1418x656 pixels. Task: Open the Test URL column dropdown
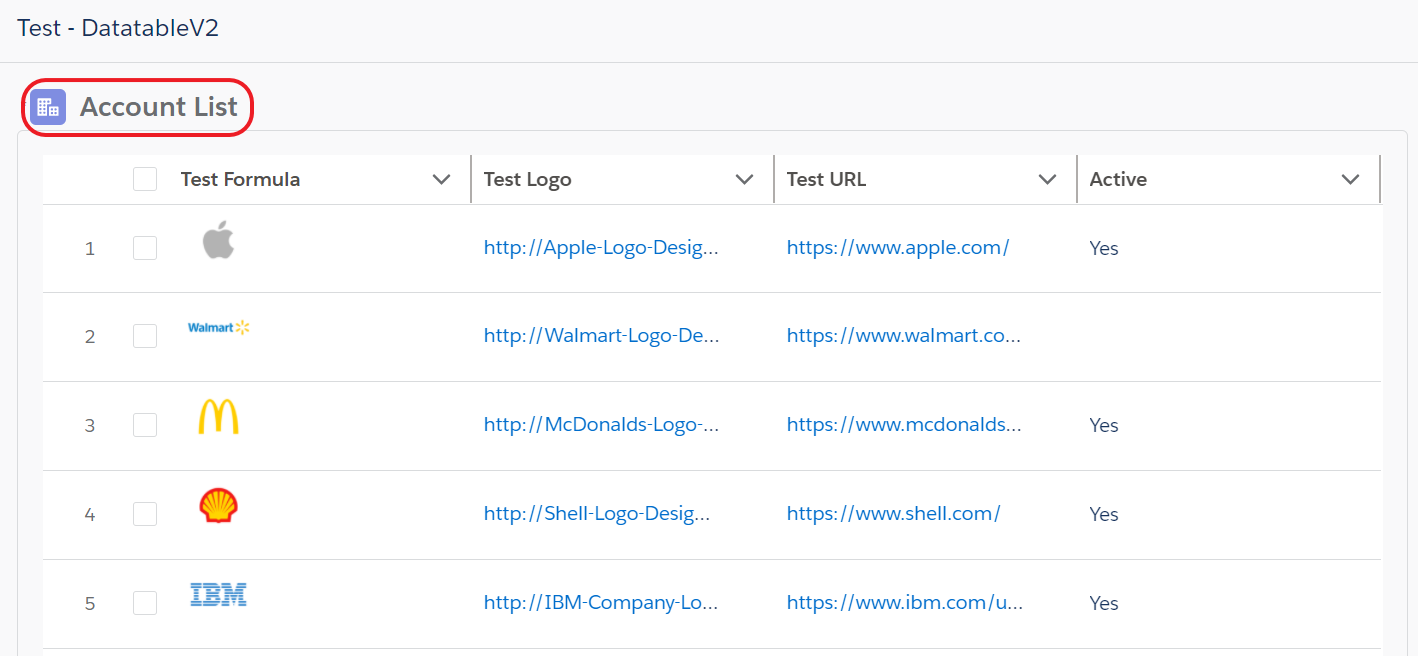(1047, 180)
